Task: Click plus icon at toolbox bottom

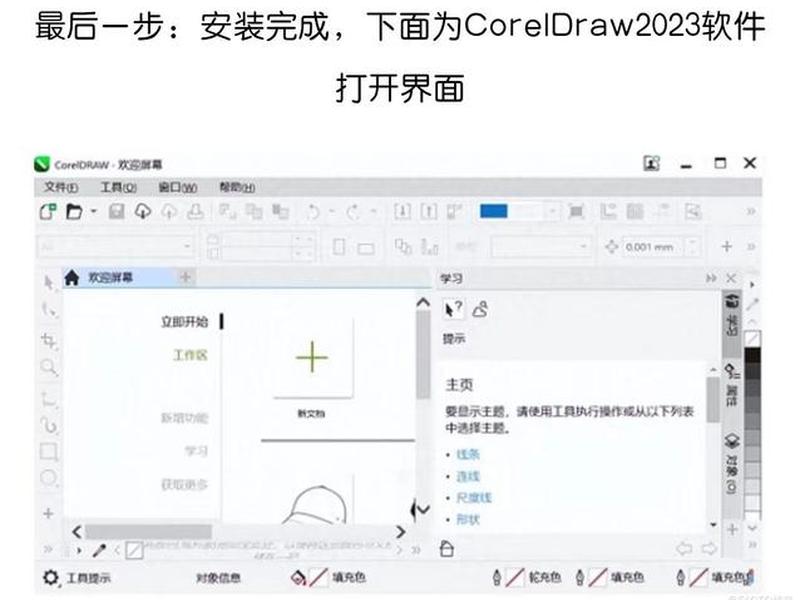Action: [48, 513]
